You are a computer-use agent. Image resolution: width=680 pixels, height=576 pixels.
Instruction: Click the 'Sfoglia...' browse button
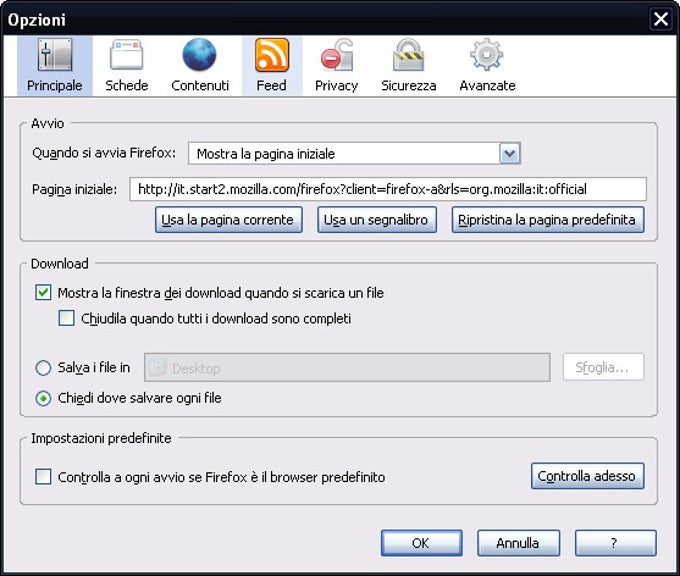click(603, 367)
